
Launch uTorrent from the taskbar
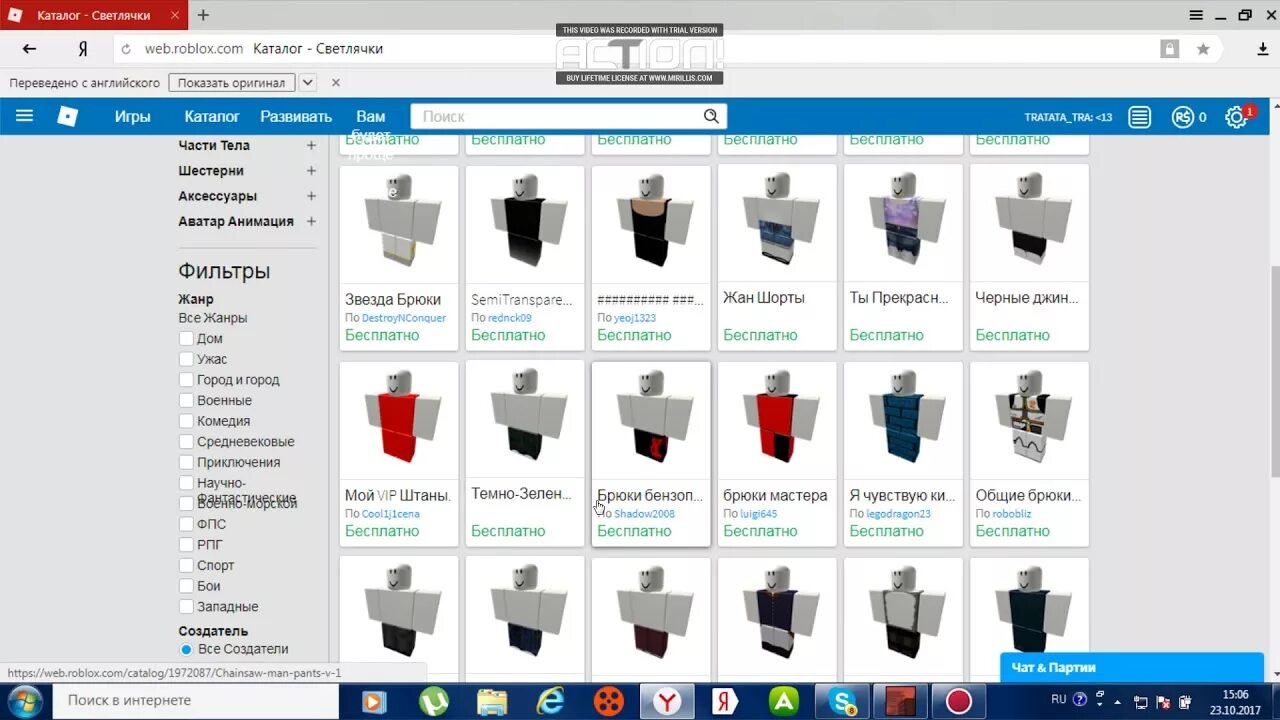point(433,701)
